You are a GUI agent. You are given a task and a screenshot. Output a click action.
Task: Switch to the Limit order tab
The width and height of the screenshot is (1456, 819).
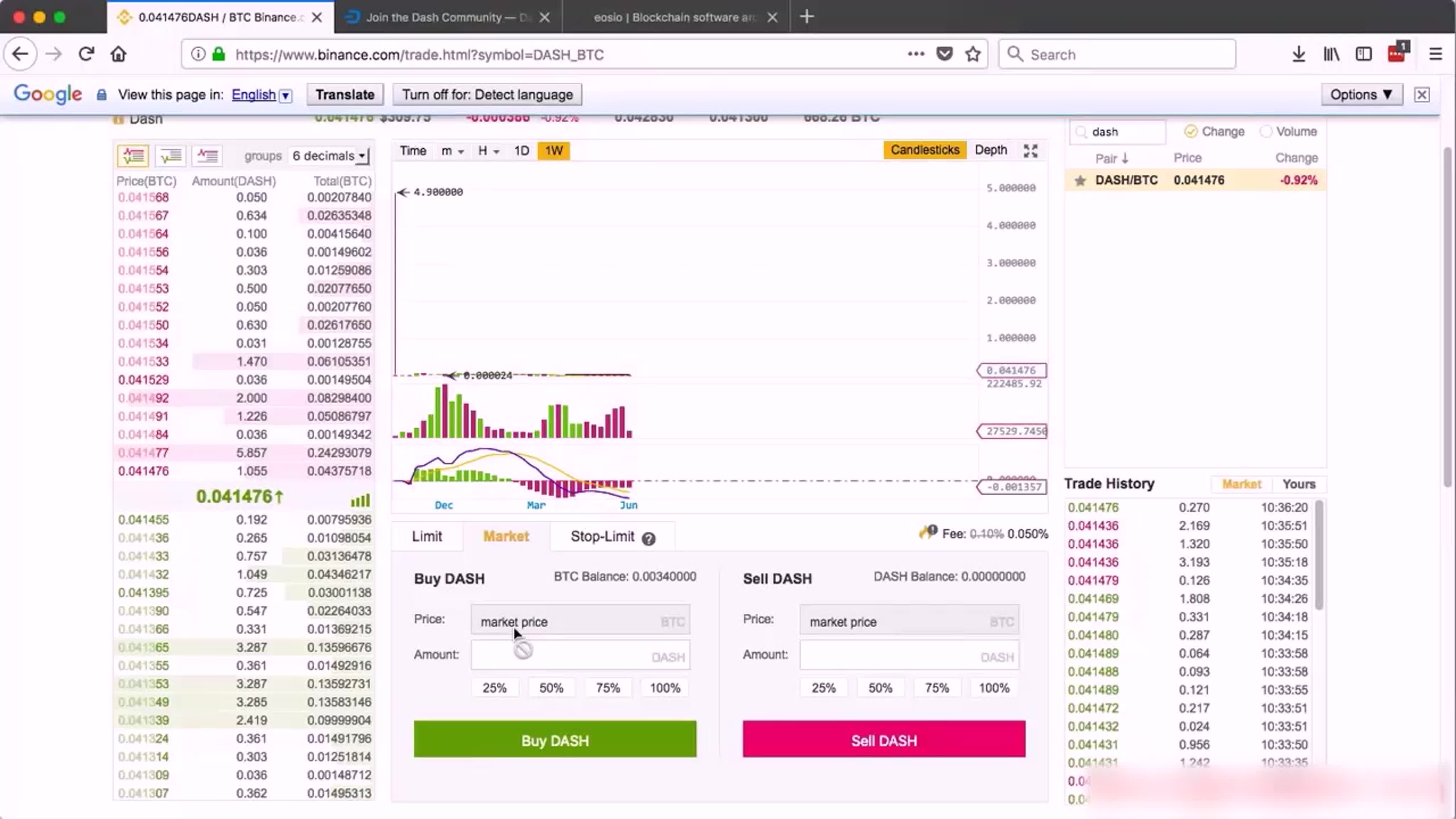point(427,536)
